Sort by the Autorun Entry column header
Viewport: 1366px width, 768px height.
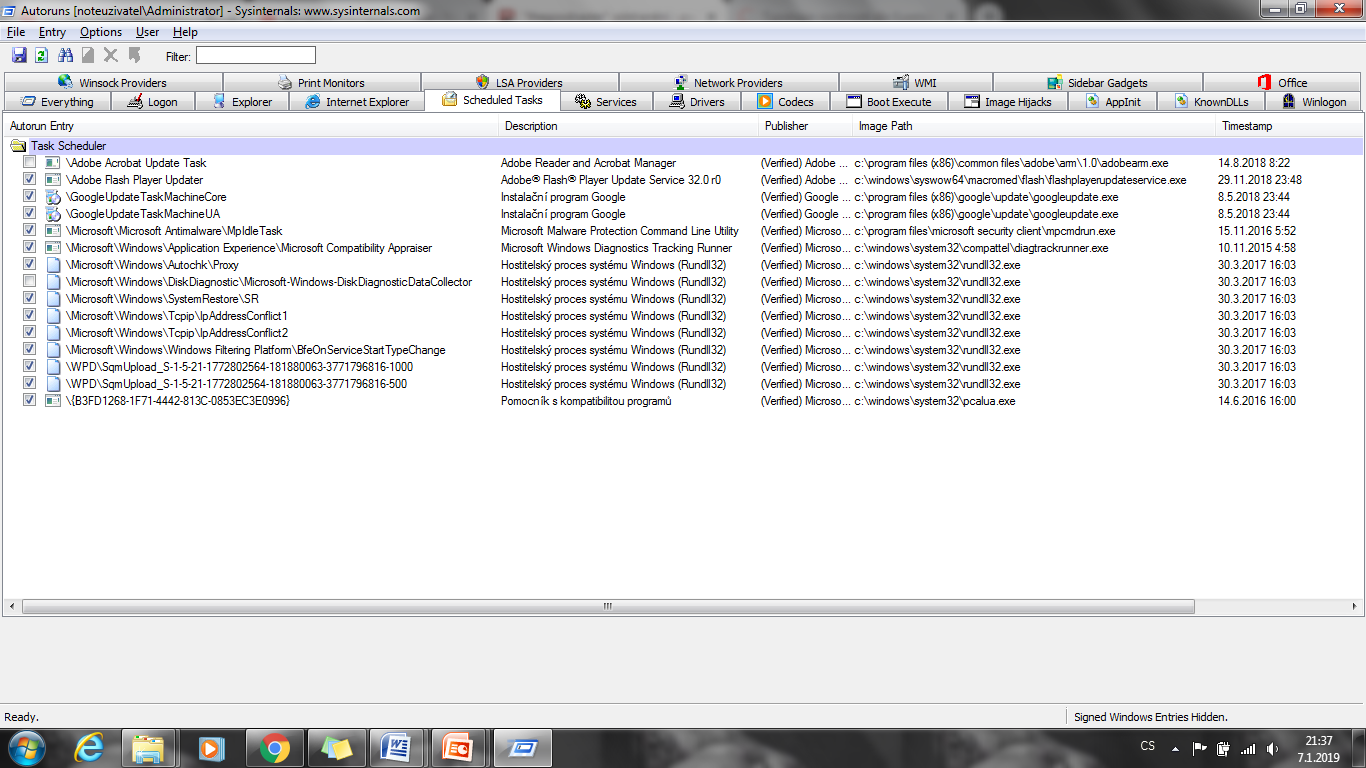251,126
